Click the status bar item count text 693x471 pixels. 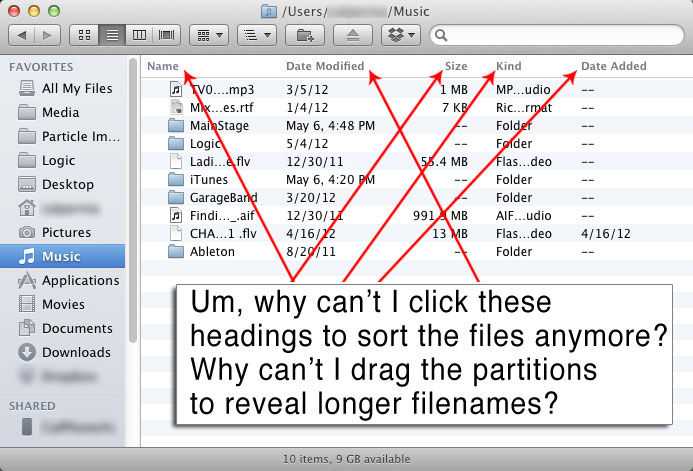pos(346,459)
